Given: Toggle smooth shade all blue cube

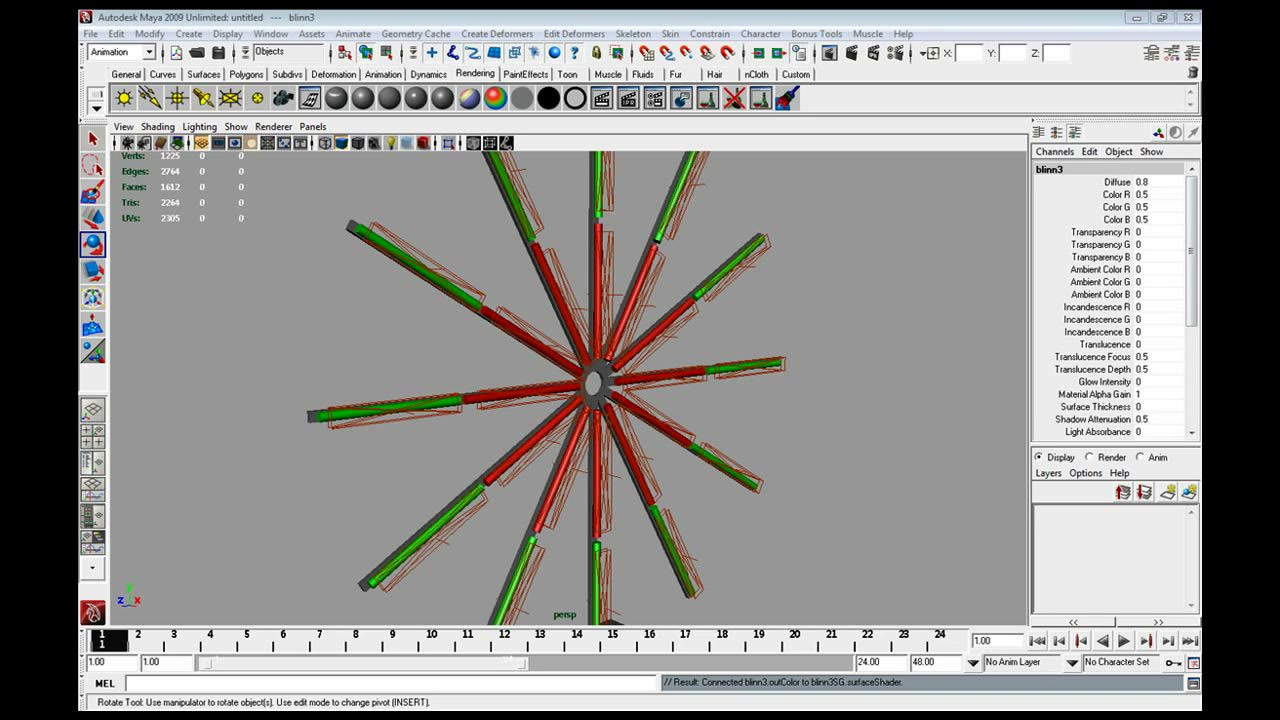Looking at the screenshot, I should pos(341,143).
